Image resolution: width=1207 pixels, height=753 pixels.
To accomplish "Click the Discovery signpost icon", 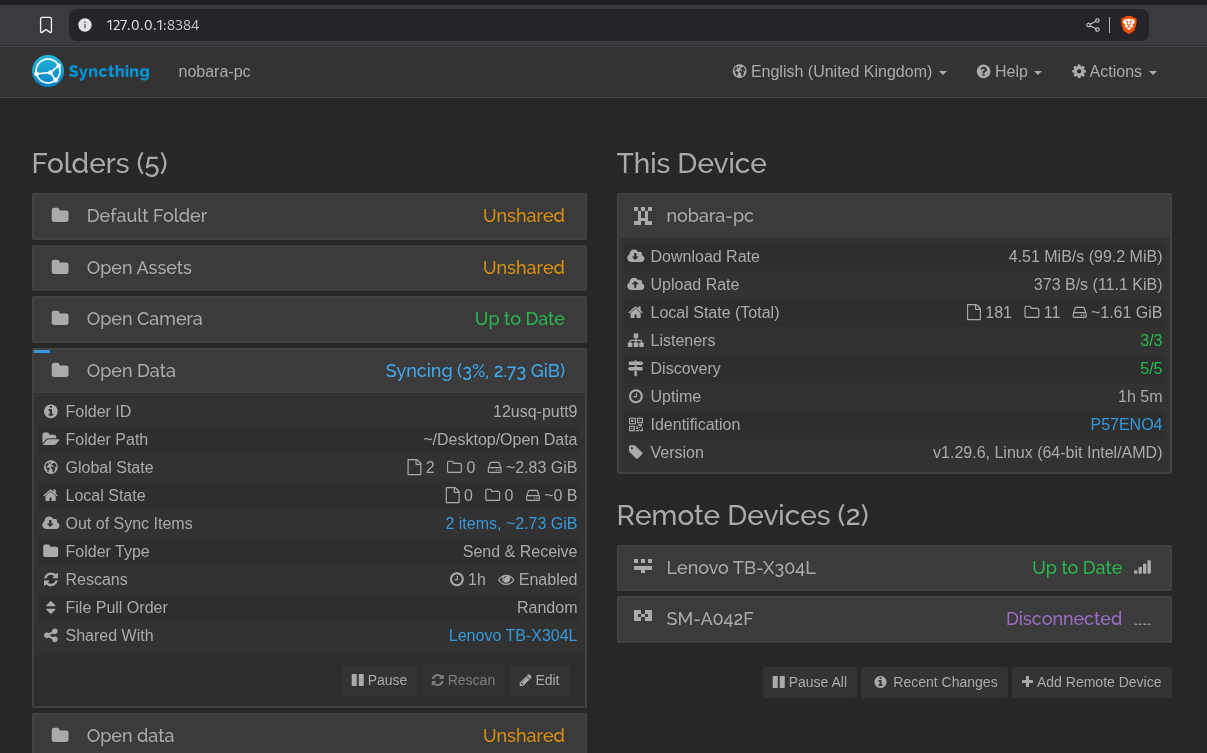I will tap(636, 368).
